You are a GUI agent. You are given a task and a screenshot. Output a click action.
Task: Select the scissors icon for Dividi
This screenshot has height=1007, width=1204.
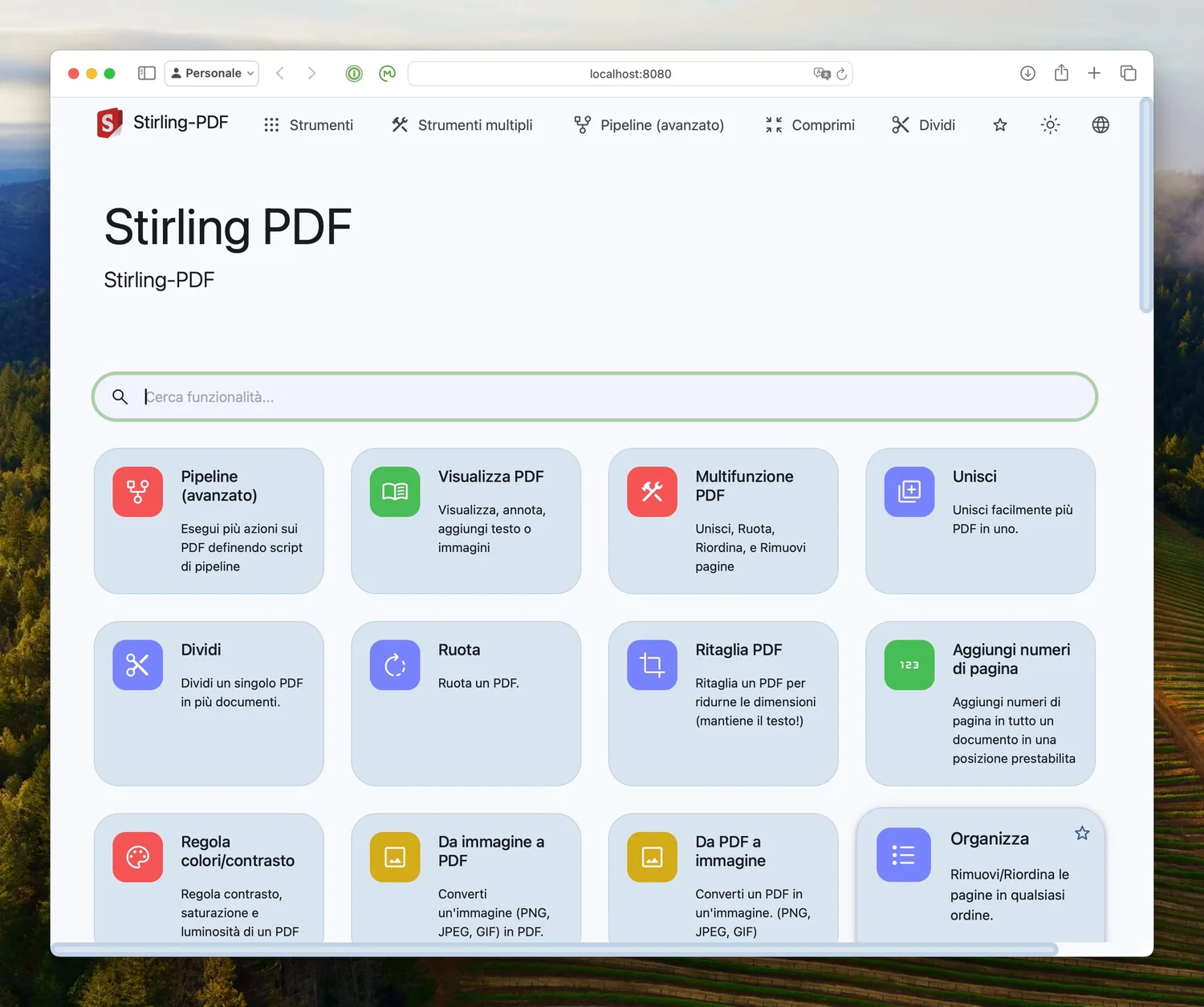pos(137,664)
